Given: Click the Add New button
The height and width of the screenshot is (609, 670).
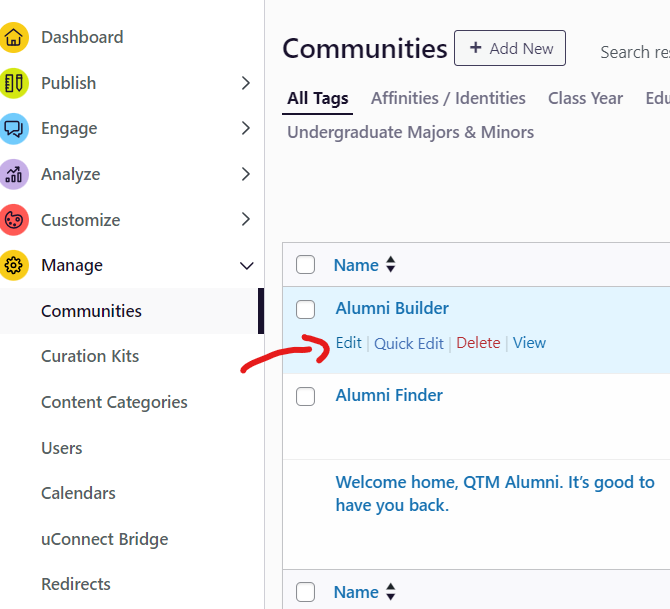Looking at the screenshot, I should [x=510, y=48].
